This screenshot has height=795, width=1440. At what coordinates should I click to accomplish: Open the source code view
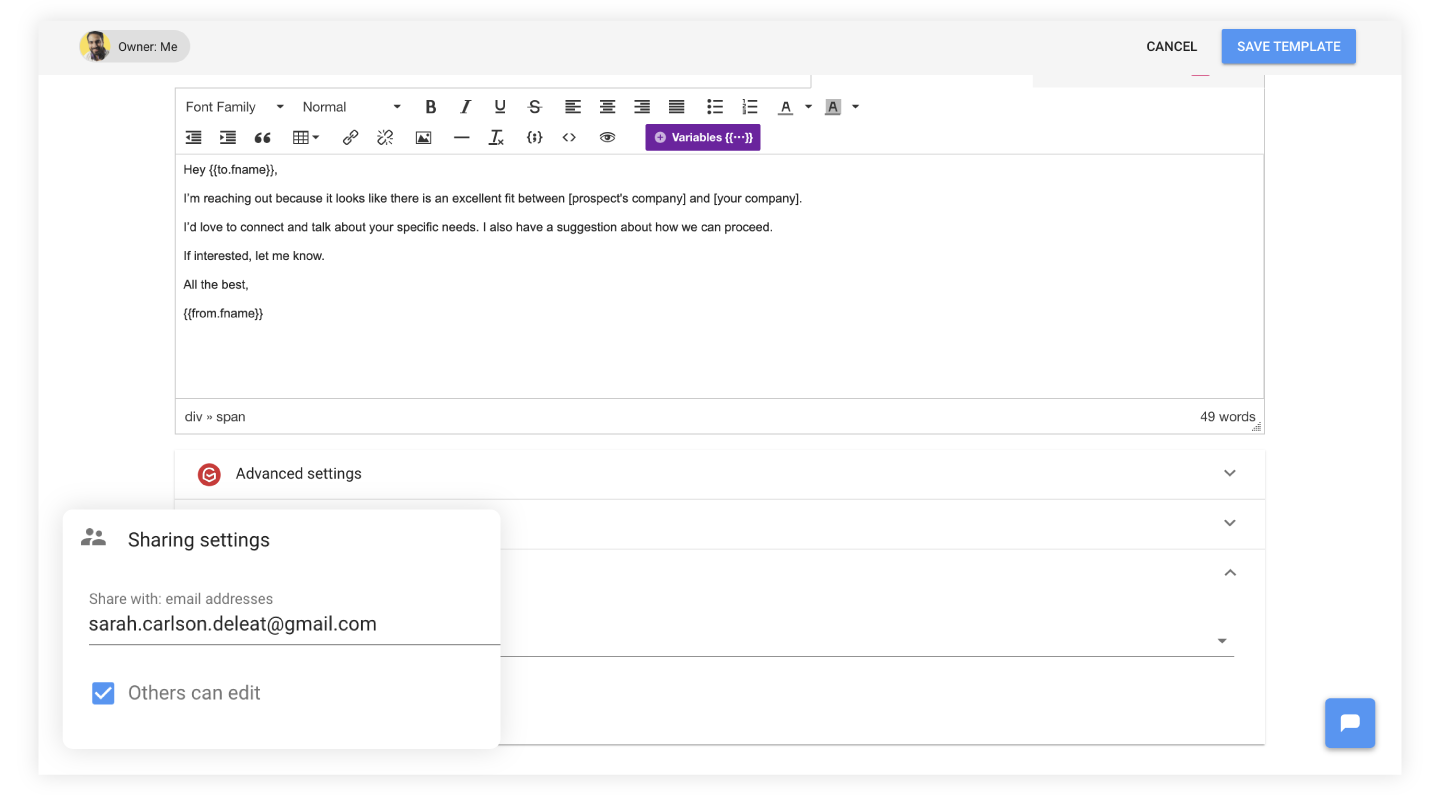click(568, 137)
